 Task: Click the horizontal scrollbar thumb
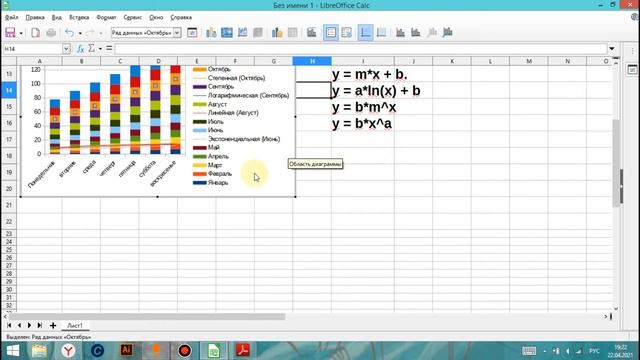pos(147,317)
